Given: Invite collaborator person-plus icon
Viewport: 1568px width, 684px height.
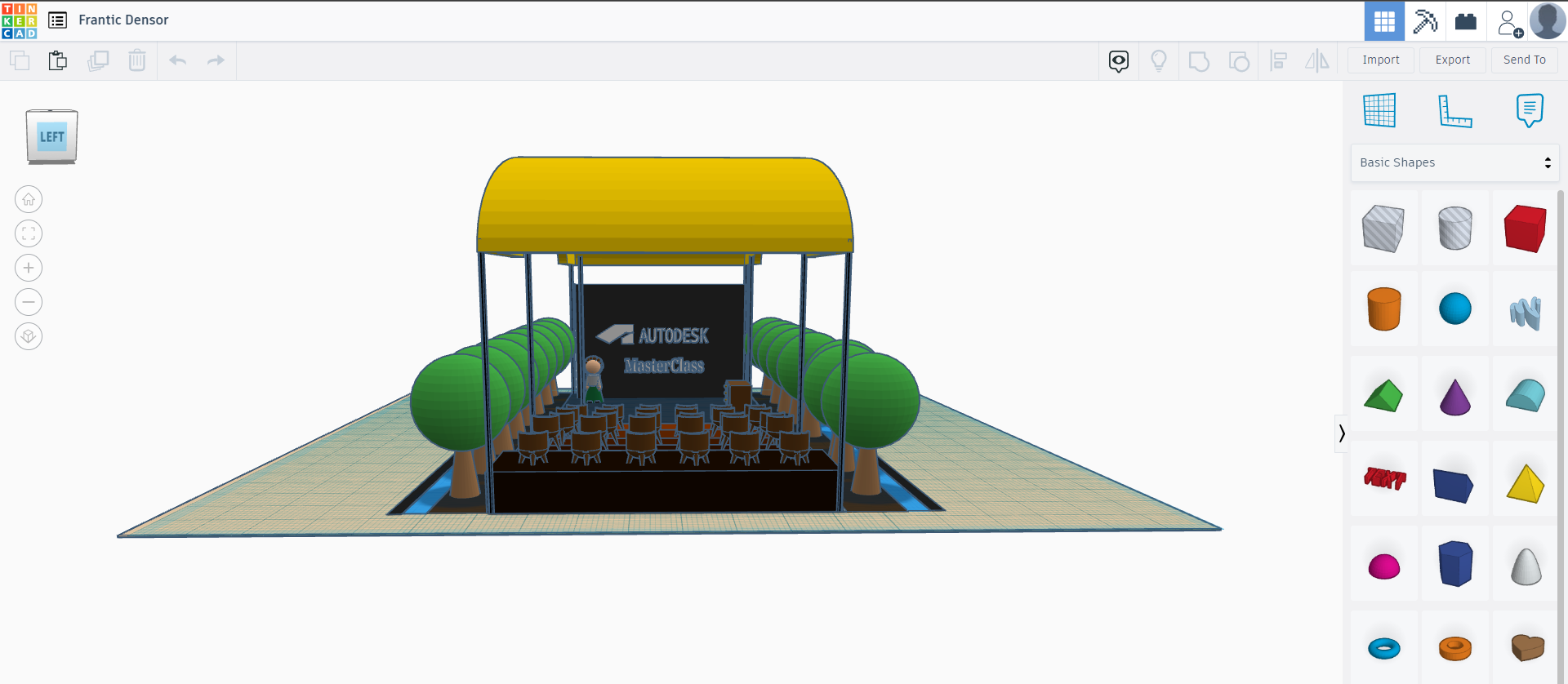Looking at the screenshot, I should [x=1509, y=23].
